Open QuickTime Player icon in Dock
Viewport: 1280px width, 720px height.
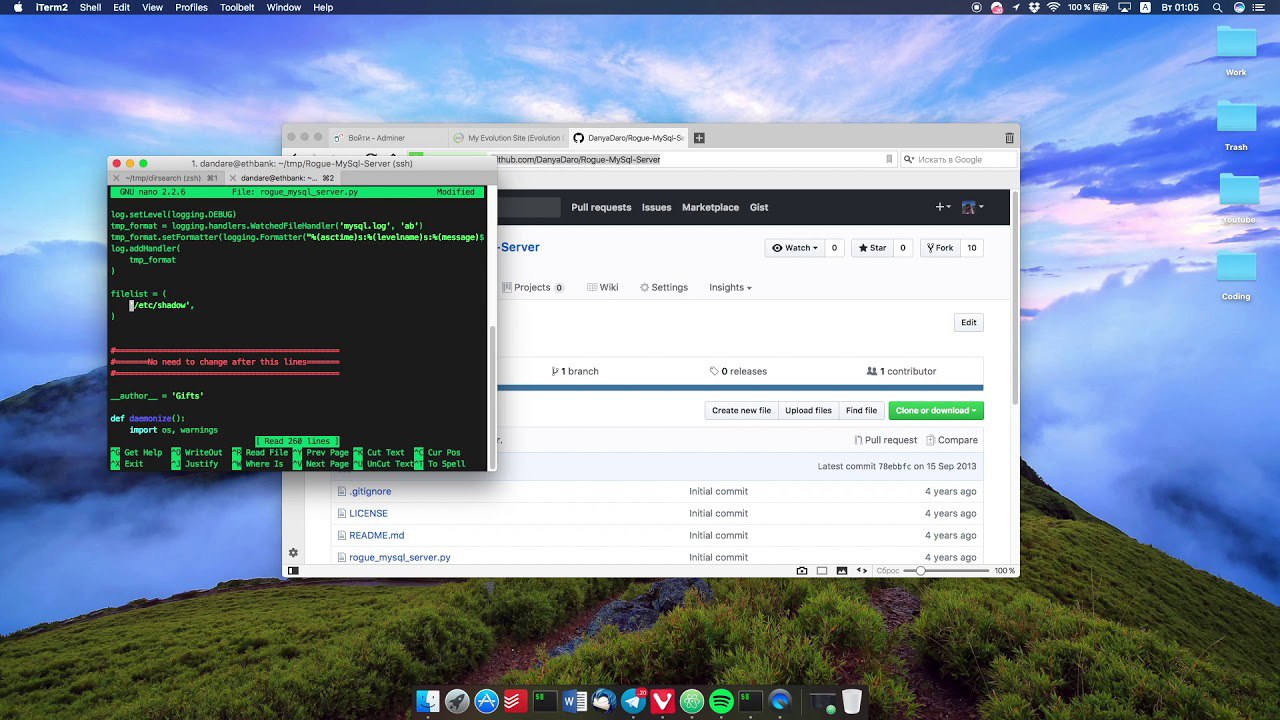pos(780,702)
